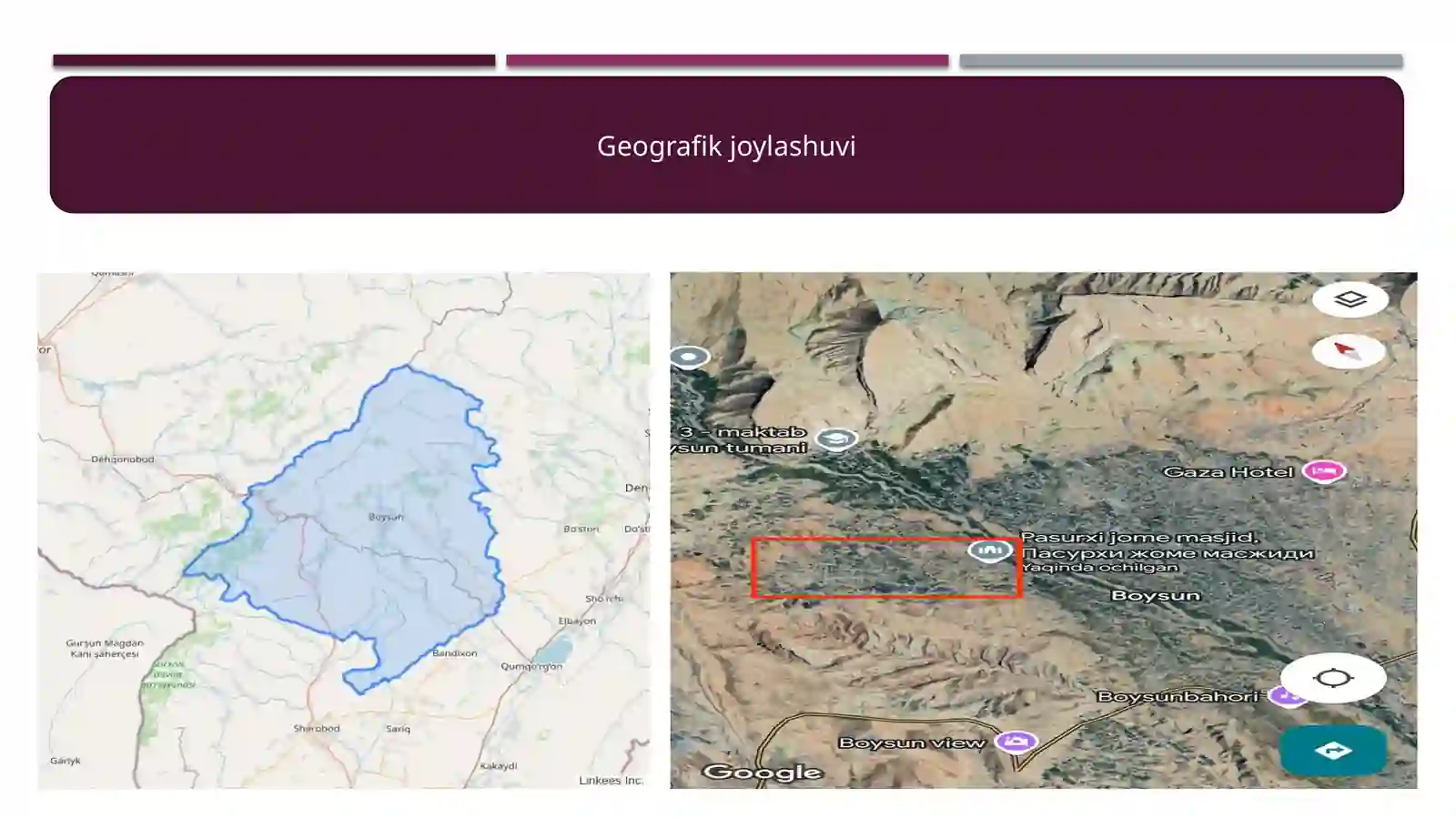Click the 3 - maktab label

coord(743,432)
